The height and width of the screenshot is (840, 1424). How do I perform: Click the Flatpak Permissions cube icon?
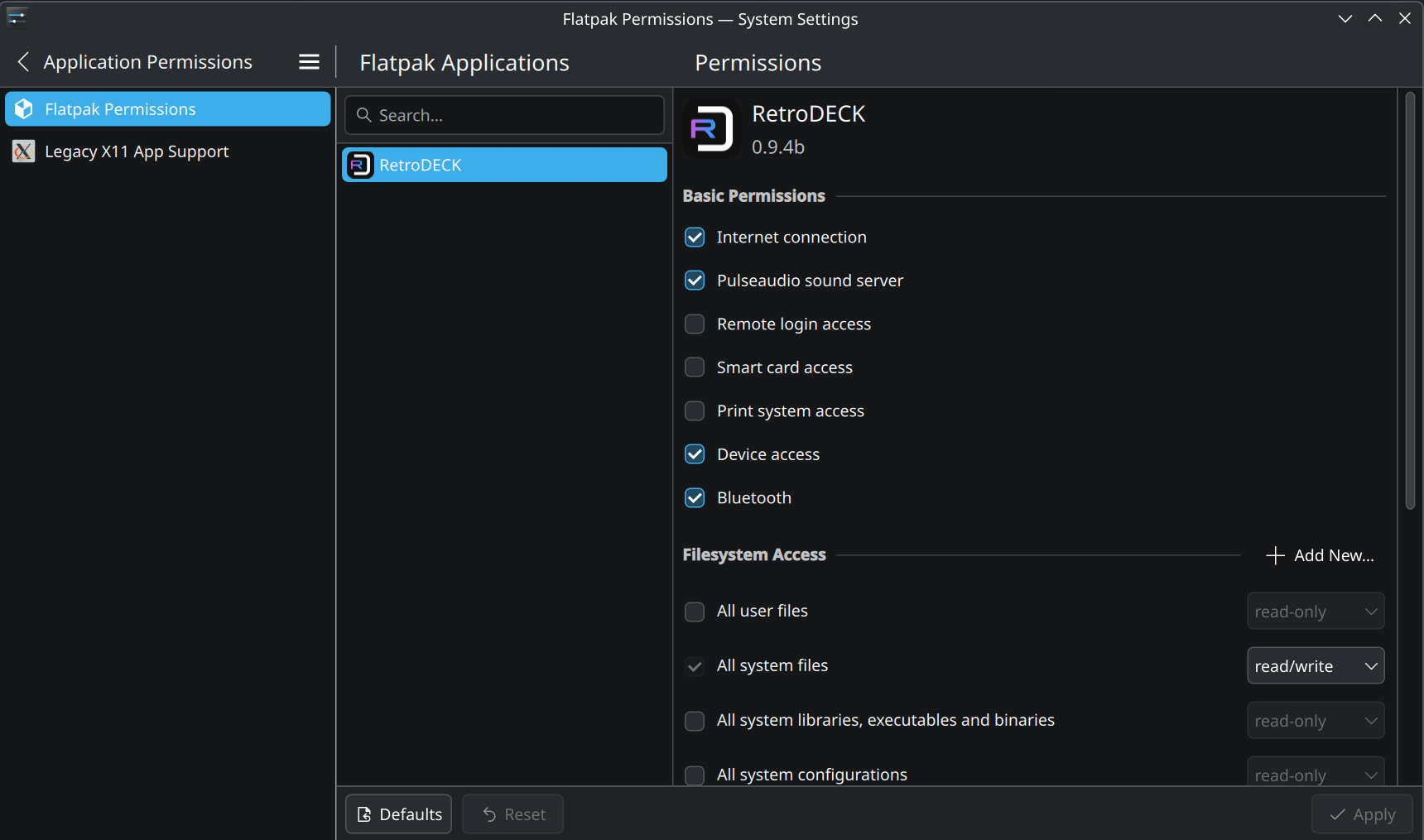[24, 109]
